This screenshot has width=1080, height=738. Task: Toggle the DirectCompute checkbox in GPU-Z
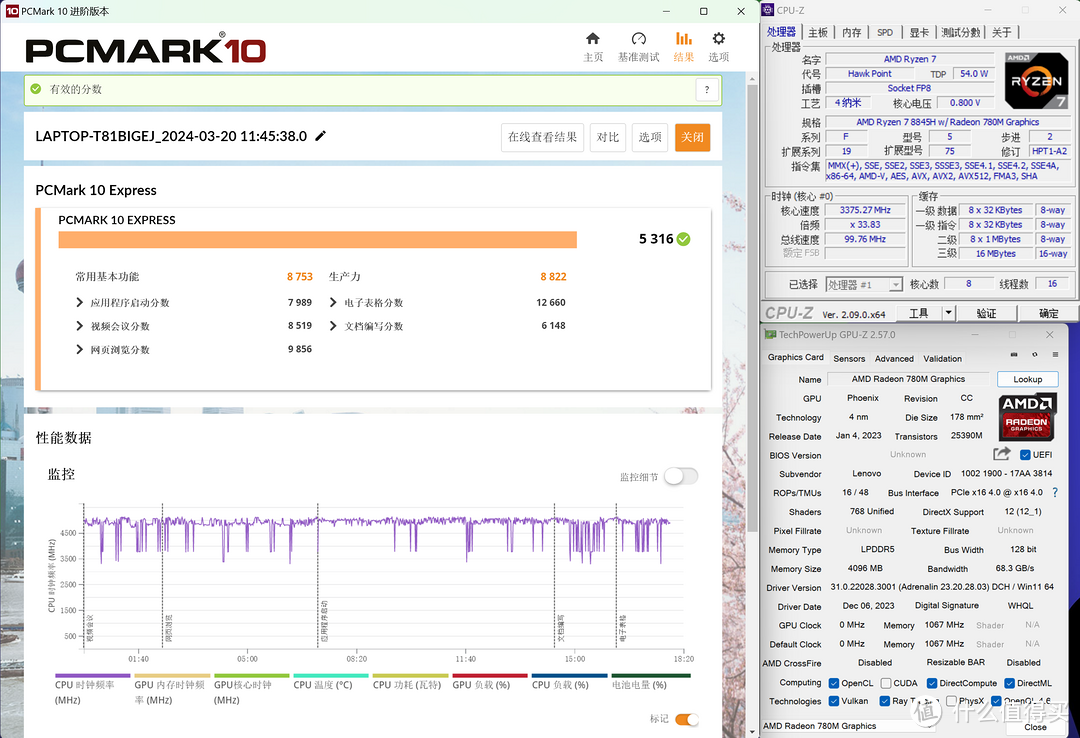932,684
